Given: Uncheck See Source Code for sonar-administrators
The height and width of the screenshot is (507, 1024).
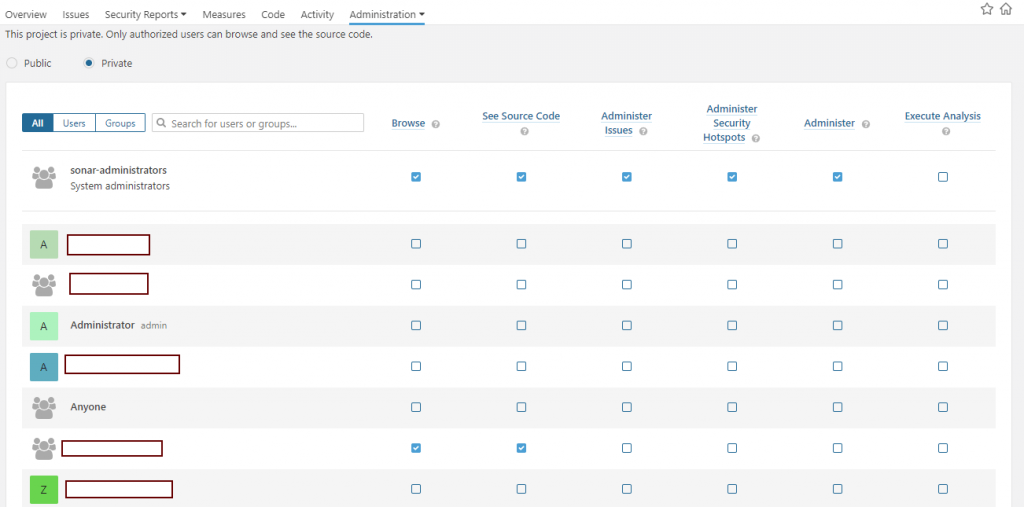Looking at the screenshot, I should (x=521, y=177).
